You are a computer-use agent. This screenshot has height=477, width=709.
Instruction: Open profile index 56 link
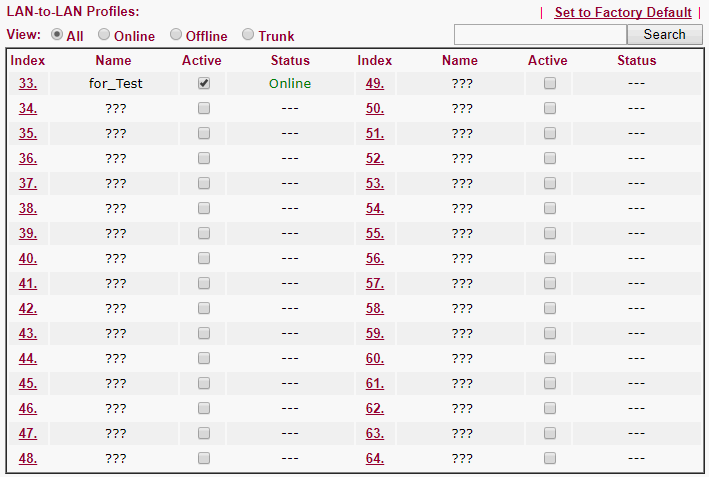point(375,258)
